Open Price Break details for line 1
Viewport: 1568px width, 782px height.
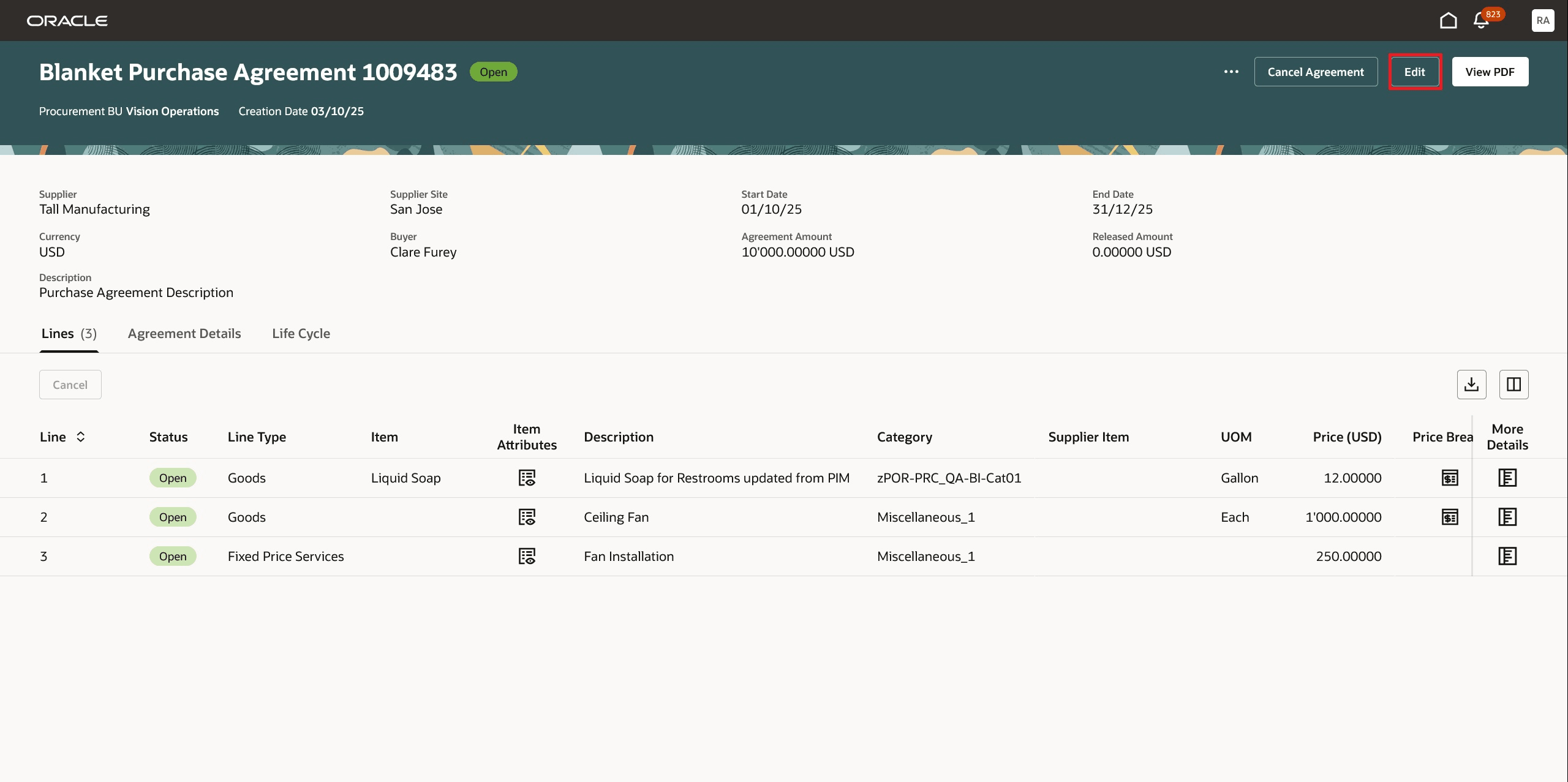[1450, 478]
